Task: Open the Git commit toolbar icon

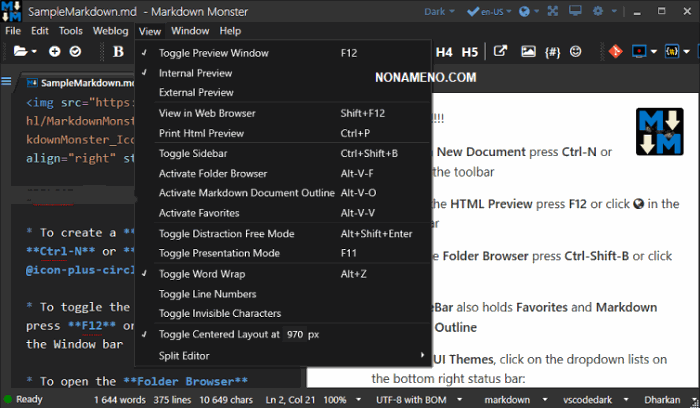Action: [615, 51]
